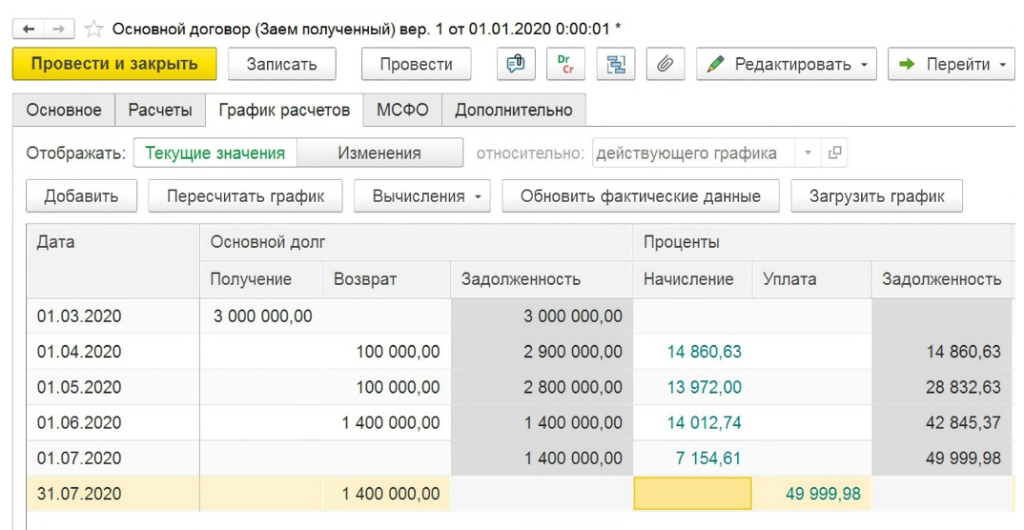Select the row dated 01.05.2020

coord(520,387)
